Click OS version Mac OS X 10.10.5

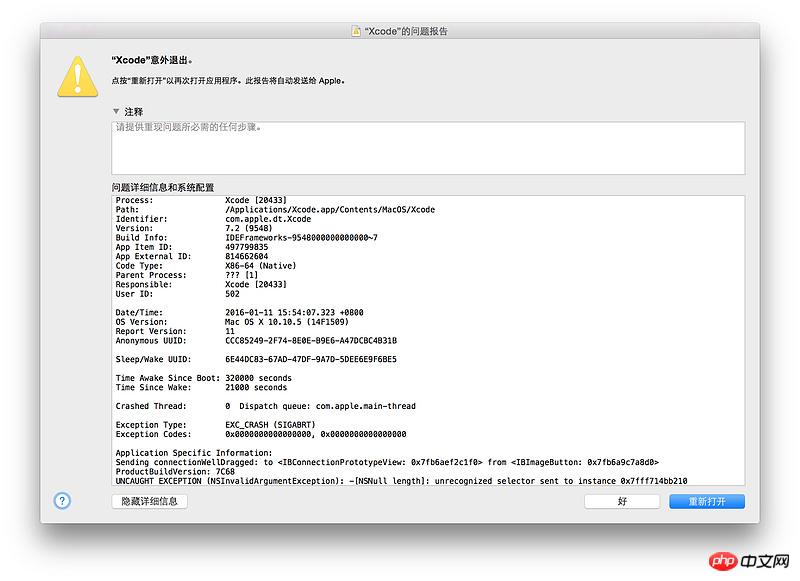click(287, 322)
